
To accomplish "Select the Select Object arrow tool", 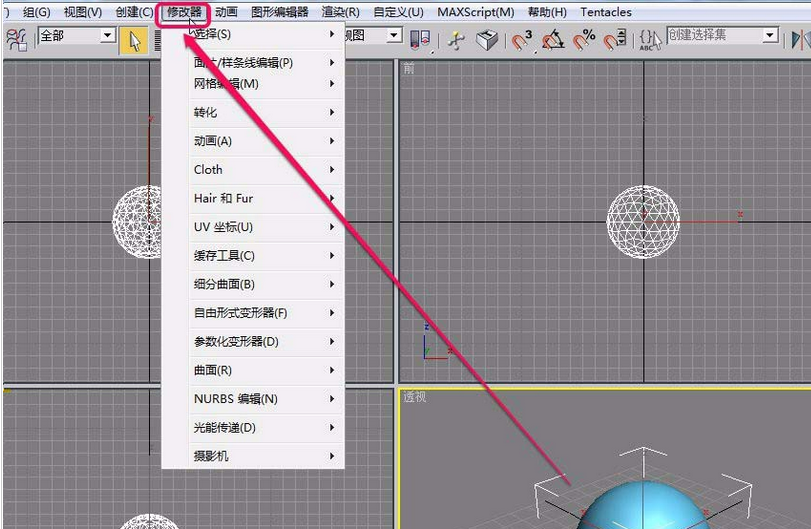I will [x=134, y=39].
